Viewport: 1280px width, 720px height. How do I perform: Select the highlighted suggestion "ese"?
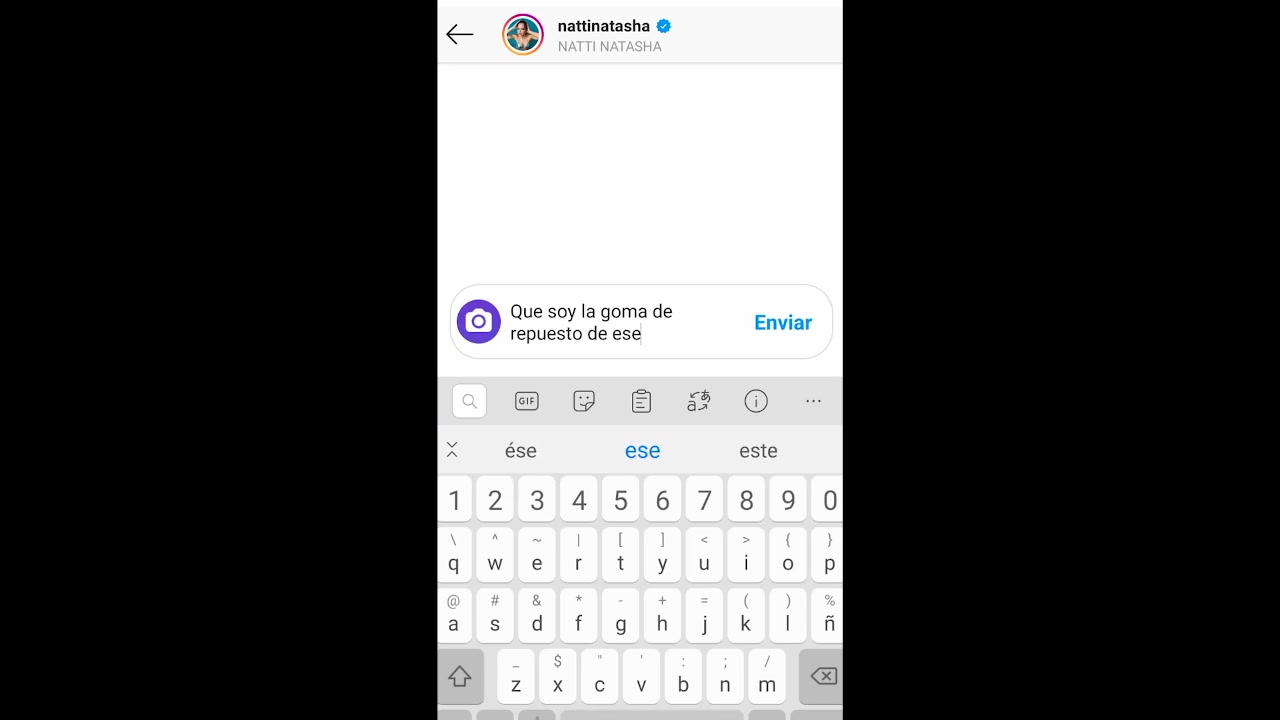[642, 451]
